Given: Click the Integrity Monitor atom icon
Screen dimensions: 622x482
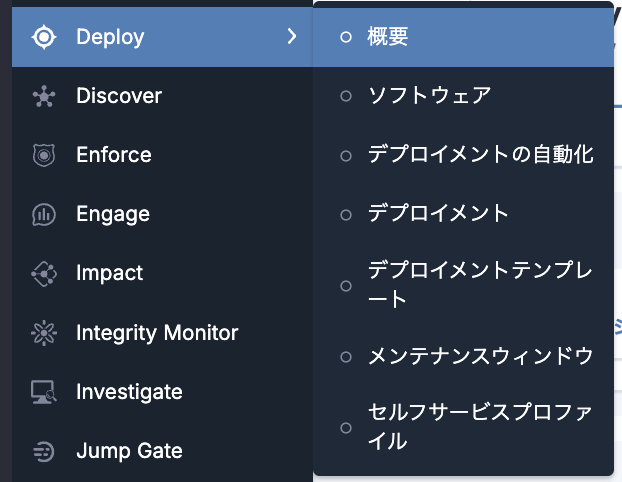Looking at the screenshot, I should [43, 332].
